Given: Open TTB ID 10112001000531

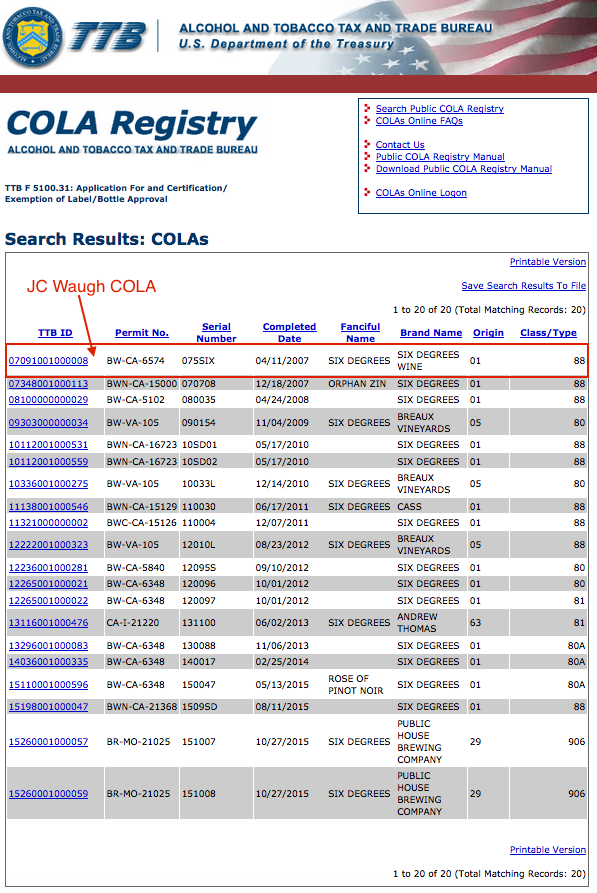Looking at the screenshot, I should coord(48,445).
